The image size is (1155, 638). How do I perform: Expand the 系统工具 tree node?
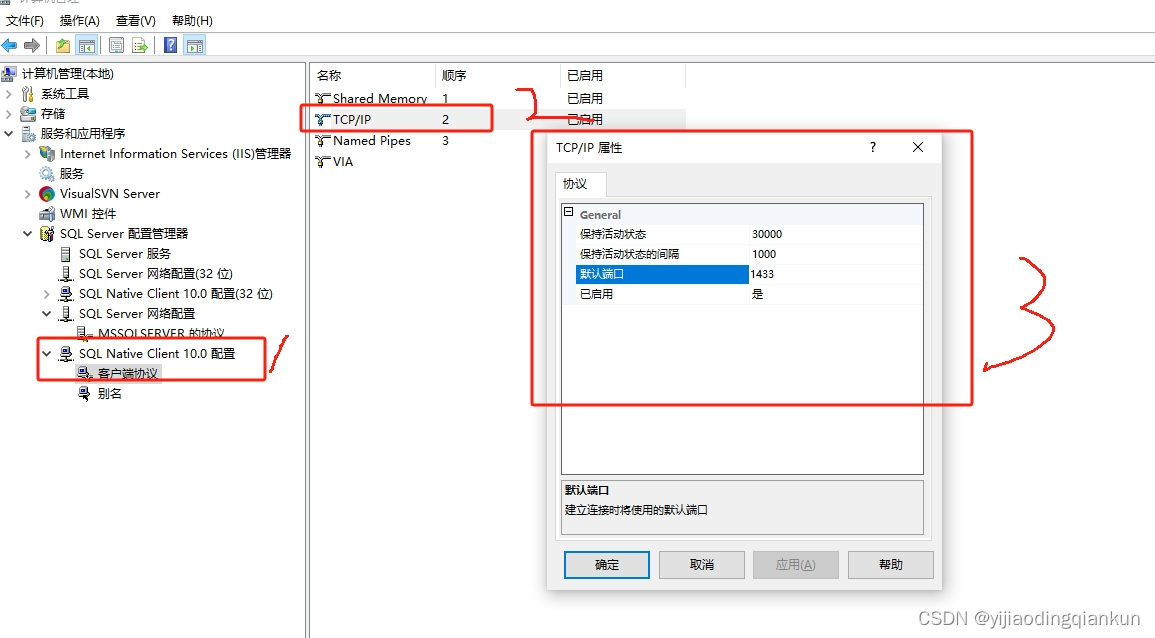click(9, 94)
